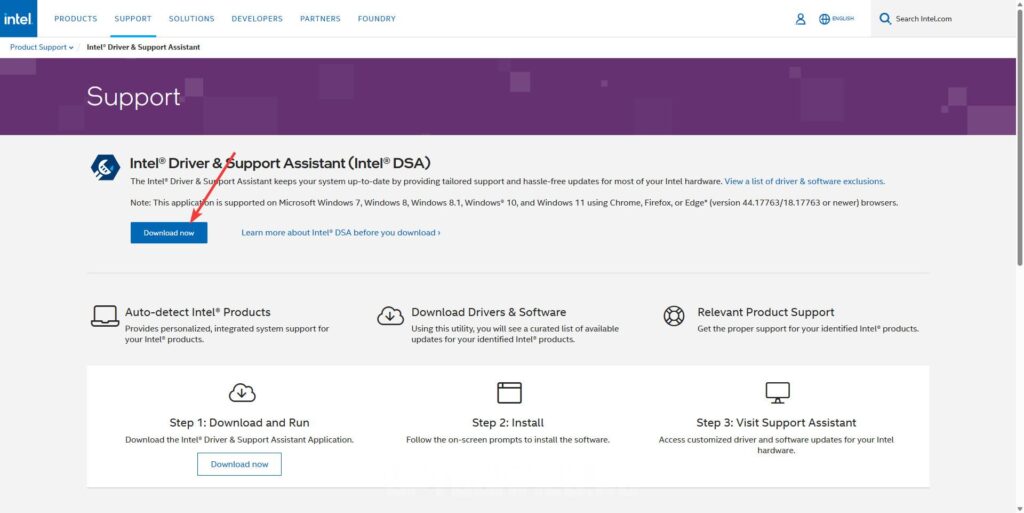Screen dimensions: 1024x513
Task: Open Learn more about Intel DSA link
Action: pos(340,233)
